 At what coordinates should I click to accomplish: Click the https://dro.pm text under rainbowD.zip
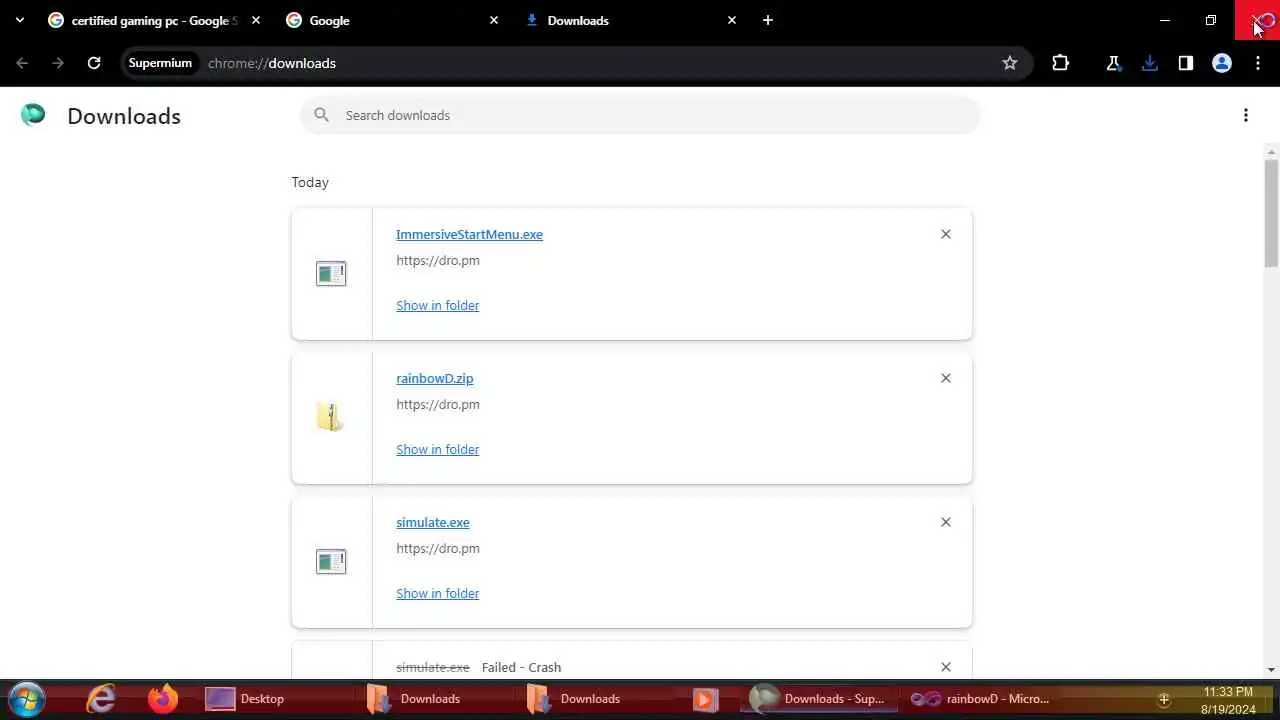tap(438, 404)
